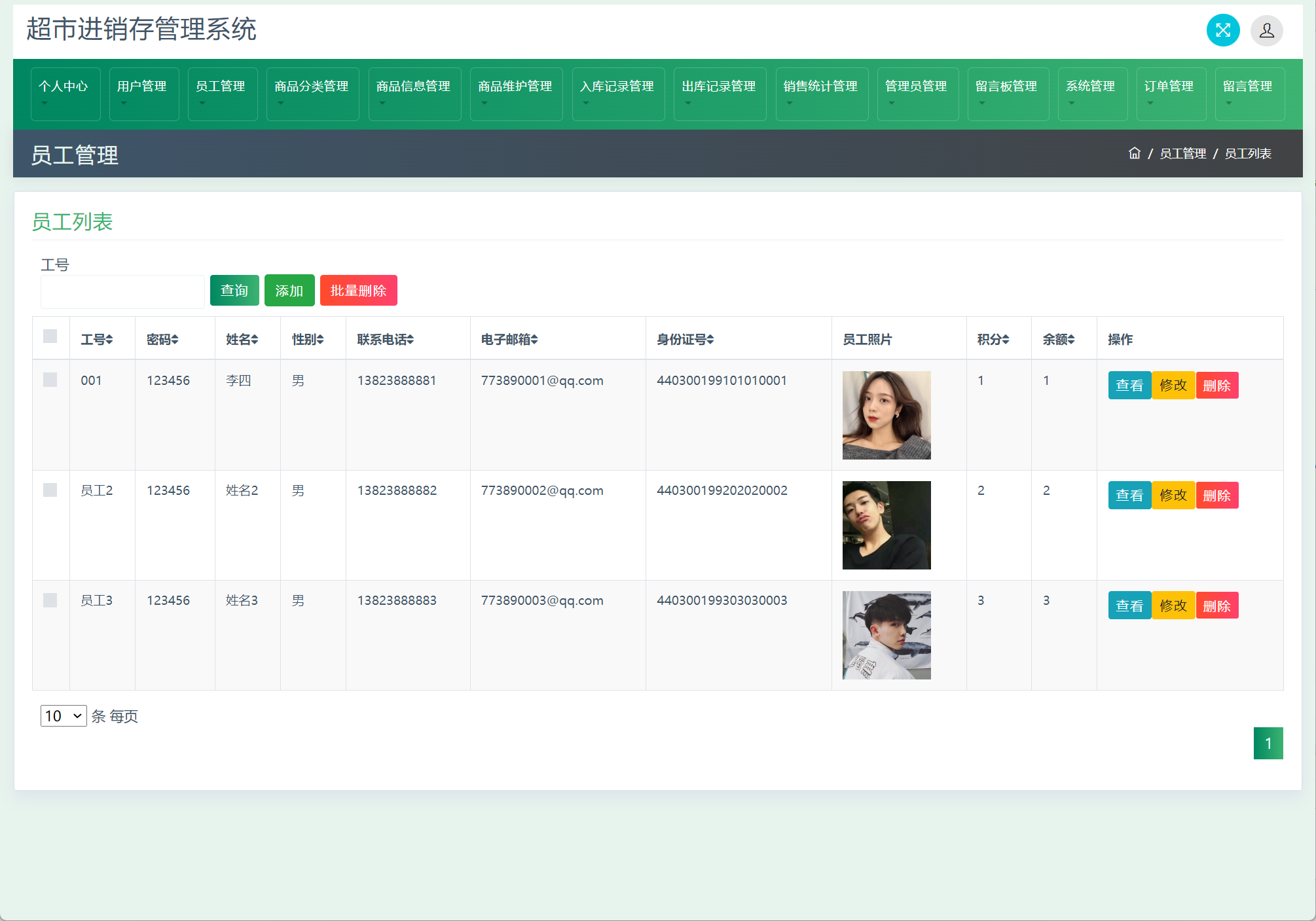This screenshot has width=1316, height=921.
Task: Sort table by 联系电话 column arrows
Action: [x=410, y=339]
